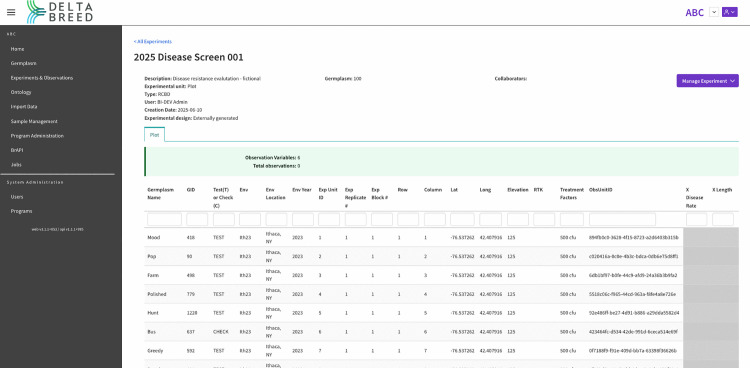Image resolution: width=750 pixels, height=368 pixels.
Task: Open the Jobs page
Action: 16,165
